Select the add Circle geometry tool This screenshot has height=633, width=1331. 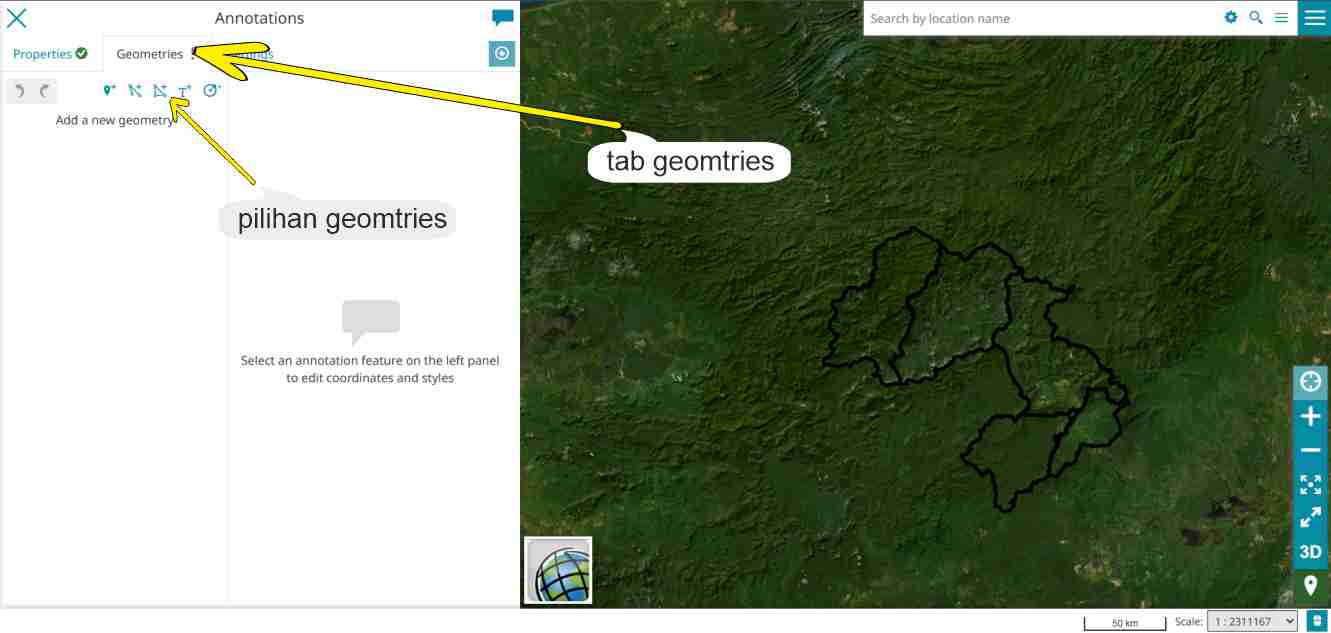coord(211,91)
